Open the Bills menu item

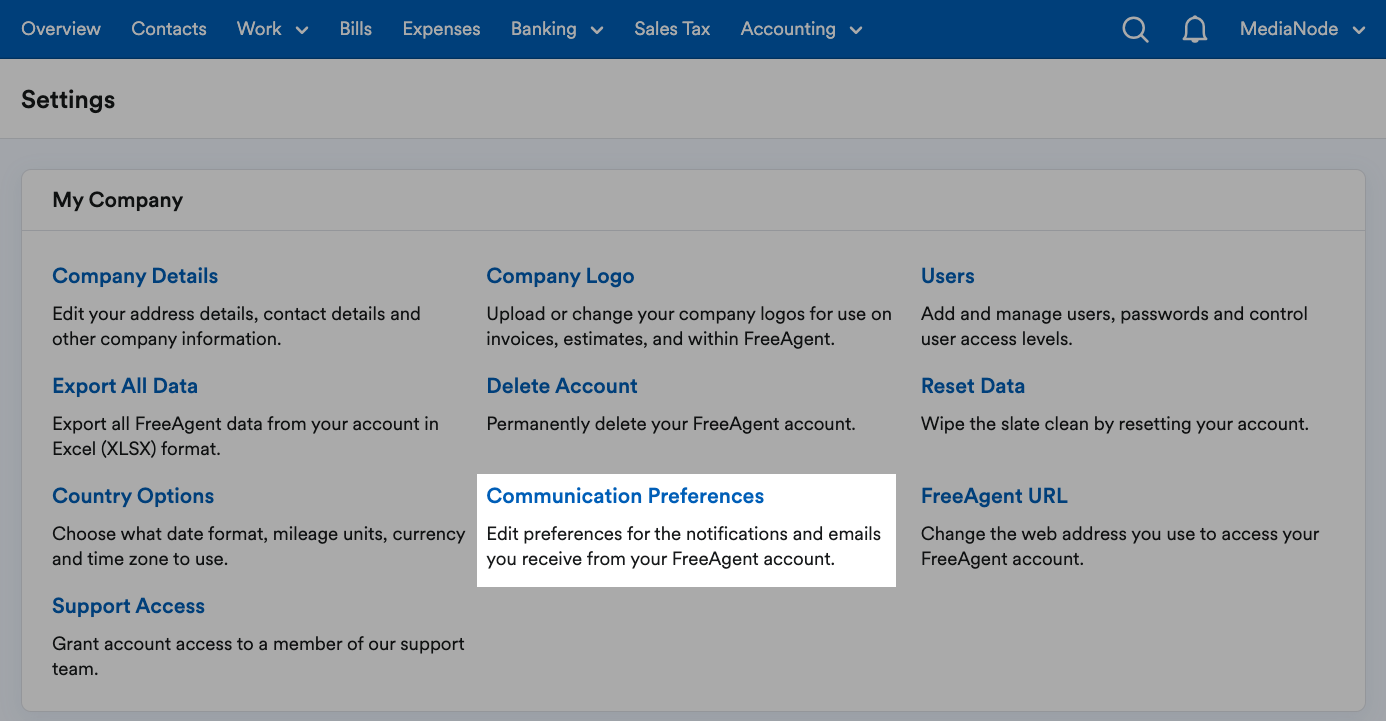pos(356,29)
